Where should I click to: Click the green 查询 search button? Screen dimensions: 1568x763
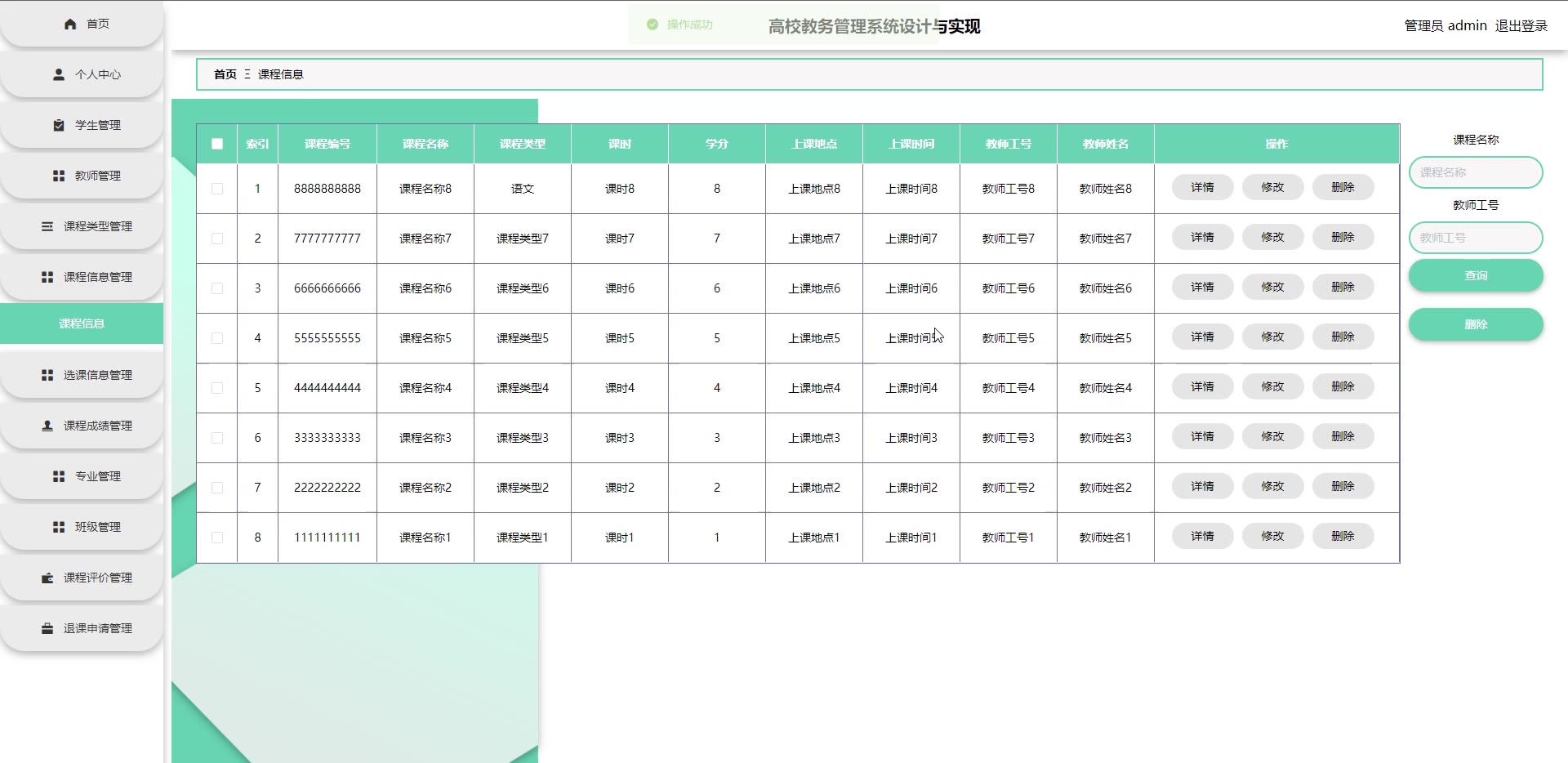1476,275
